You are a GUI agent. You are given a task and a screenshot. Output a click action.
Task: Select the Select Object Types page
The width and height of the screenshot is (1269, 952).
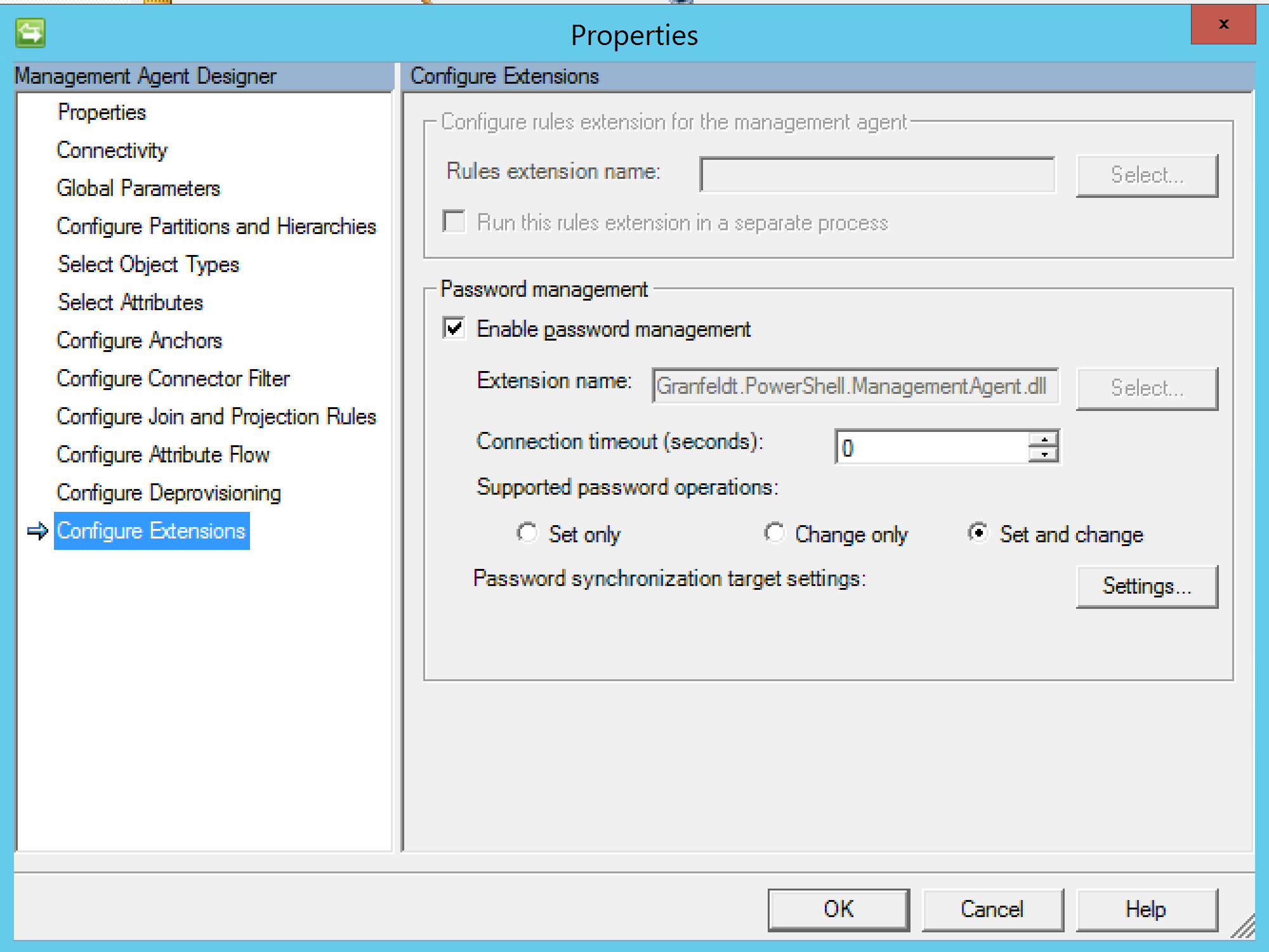tap(148, 264)
